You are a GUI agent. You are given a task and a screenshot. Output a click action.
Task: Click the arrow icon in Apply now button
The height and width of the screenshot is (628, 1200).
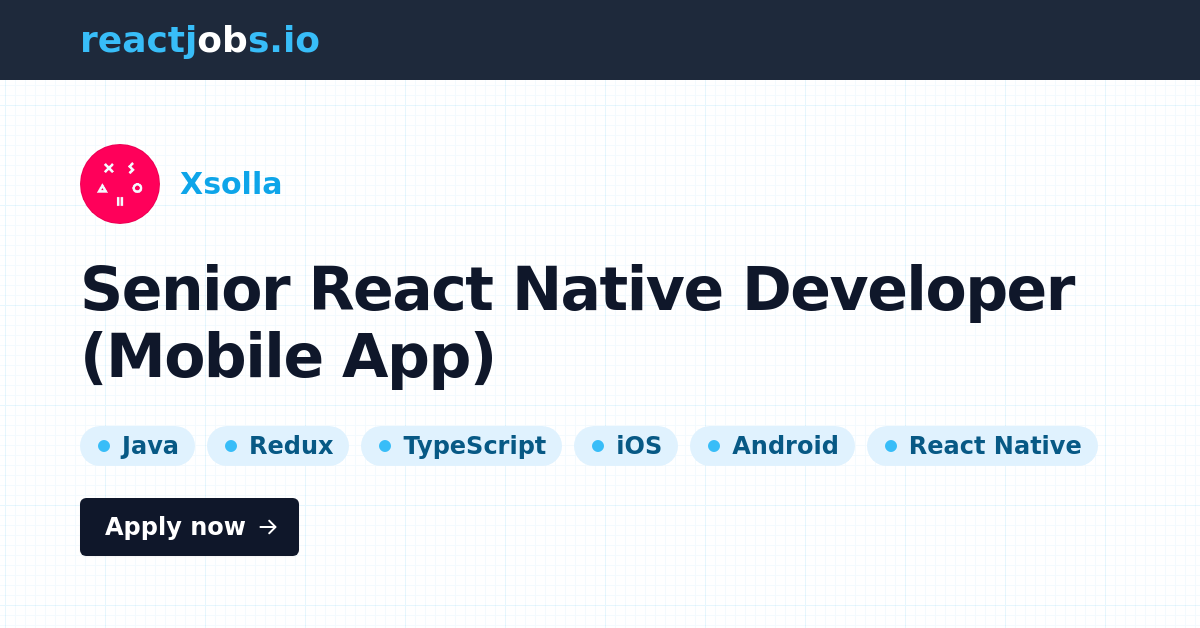(268, 527)
